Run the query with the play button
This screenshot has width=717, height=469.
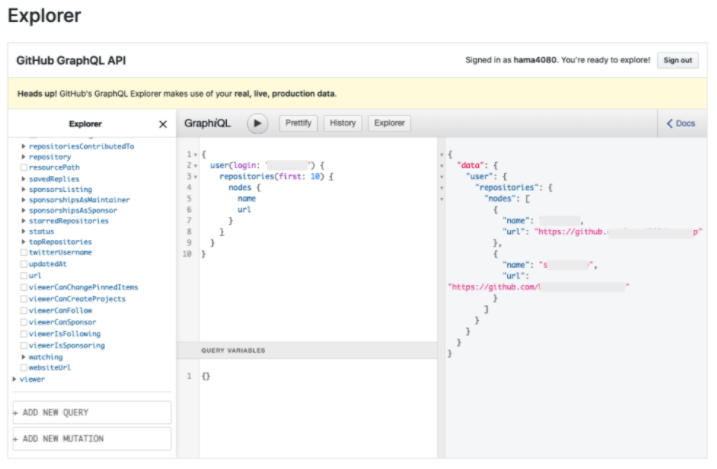click(257, 123)
